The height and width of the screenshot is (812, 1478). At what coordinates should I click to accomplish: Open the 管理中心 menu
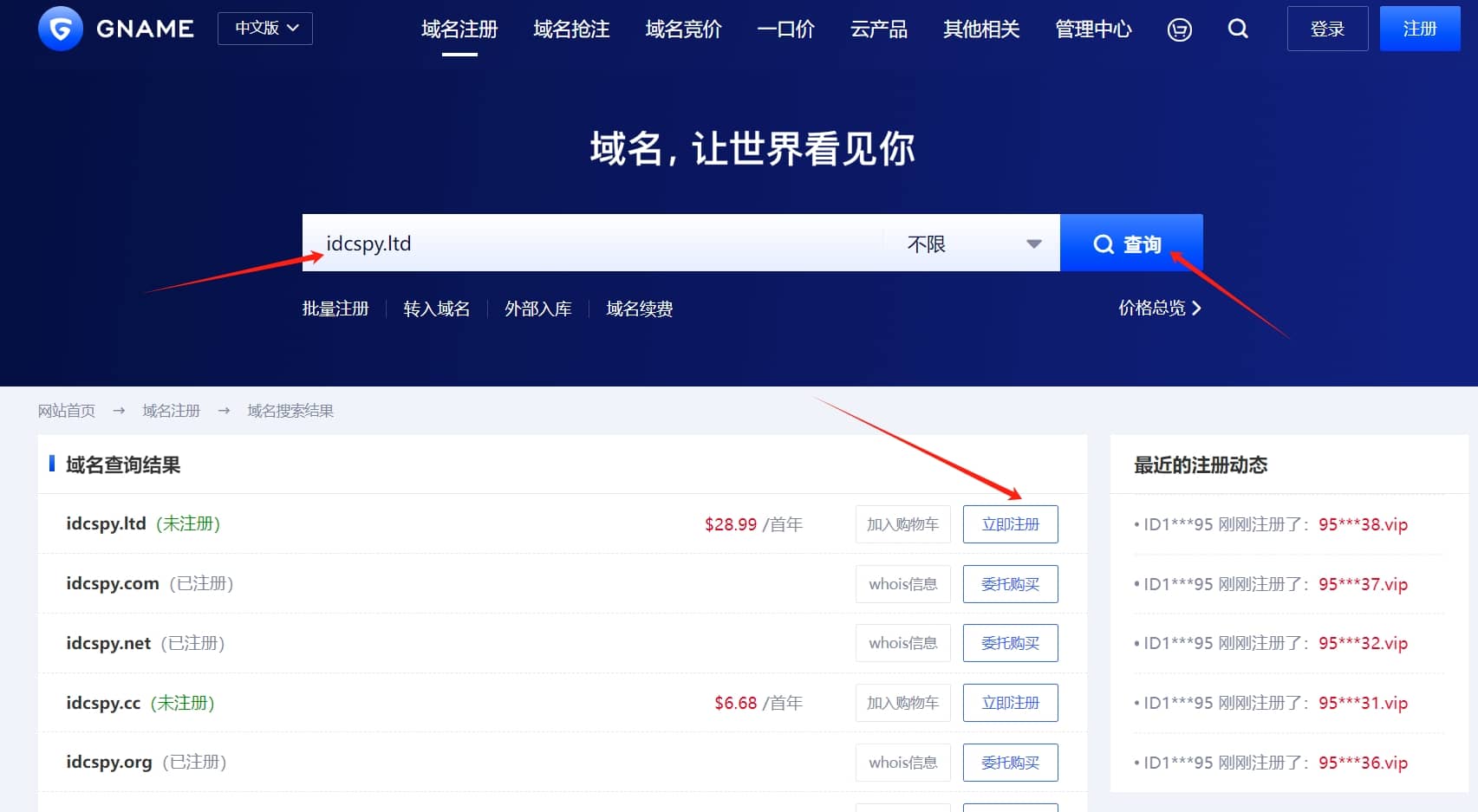point(1093,29)
